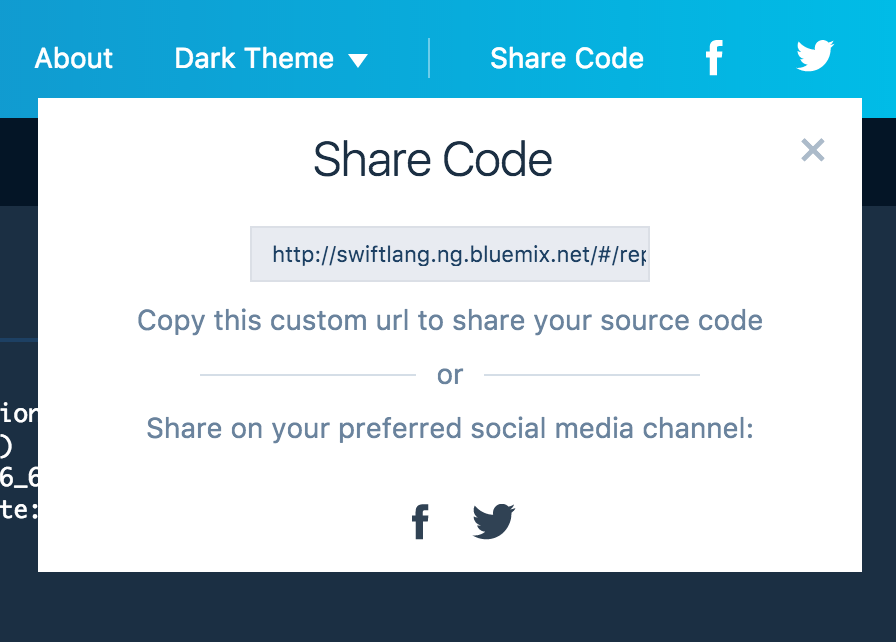This screenshot has width=896, height=642.
Task: Click the vertical divider in the navigation bar
Action: click(x=429, y=58)
